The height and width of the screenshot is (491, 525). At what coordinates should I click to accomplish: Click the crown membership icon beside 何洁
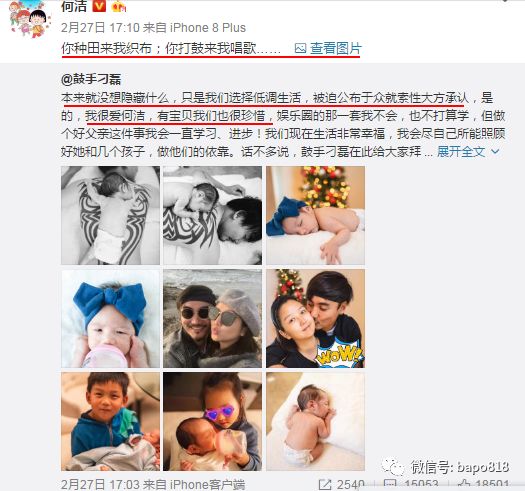(x=119, y=6)
